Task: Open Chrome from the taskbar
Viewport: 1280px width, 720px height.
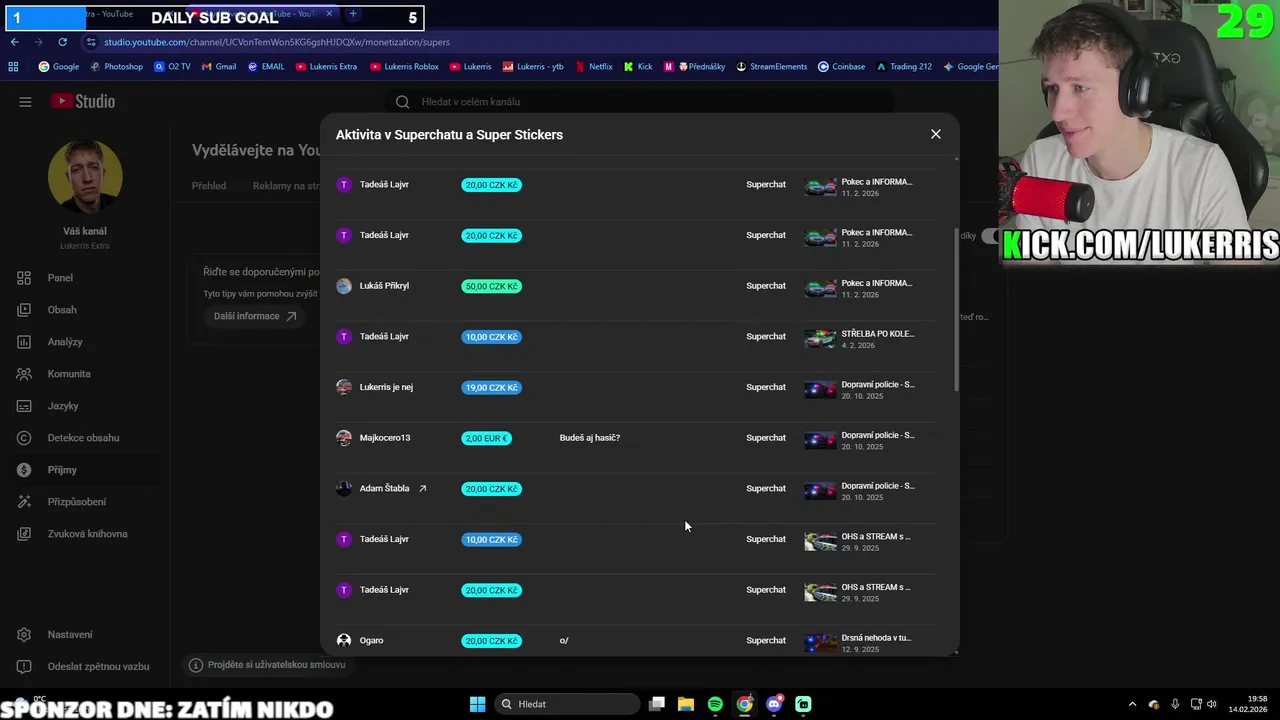Action: (x=745, y=704)
